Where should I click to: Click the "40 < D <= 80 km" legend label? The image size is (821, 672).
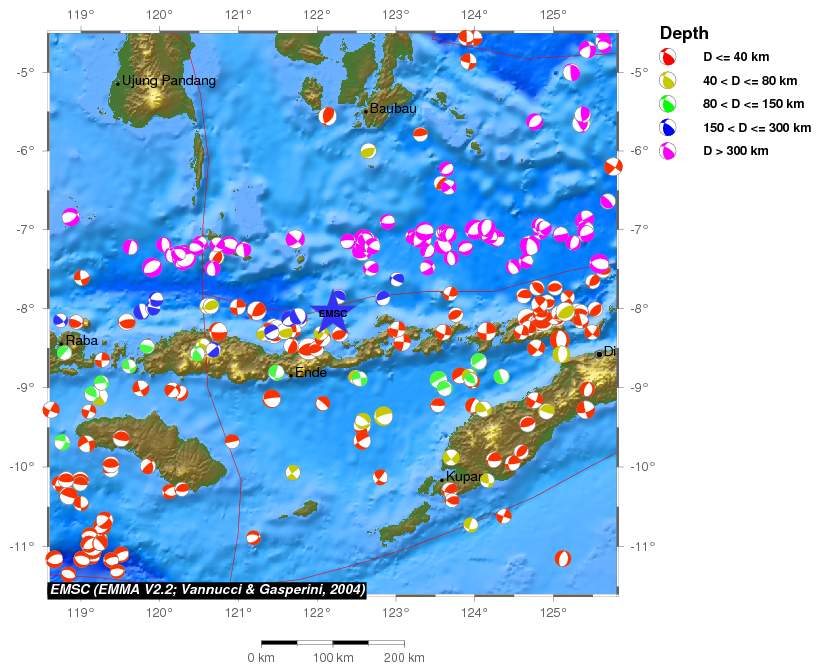pos(750,81)
